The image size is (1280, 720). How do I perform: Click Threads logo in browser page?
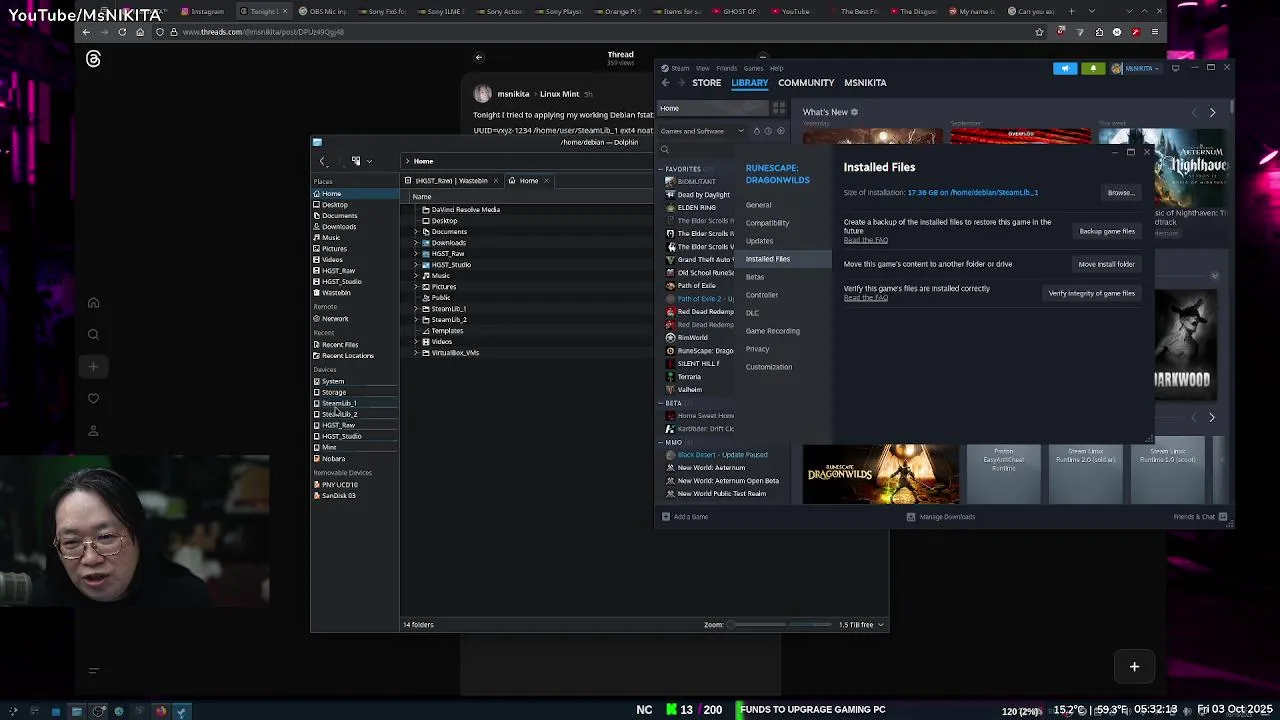[x=93, y=59]
